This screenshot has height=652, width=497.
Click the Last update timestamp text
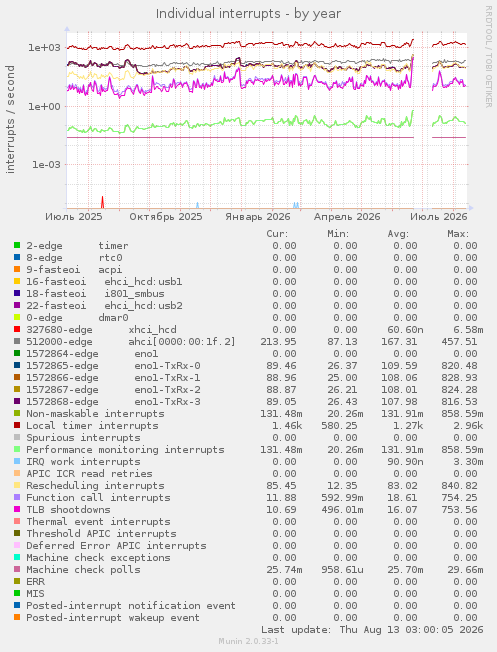372,630
